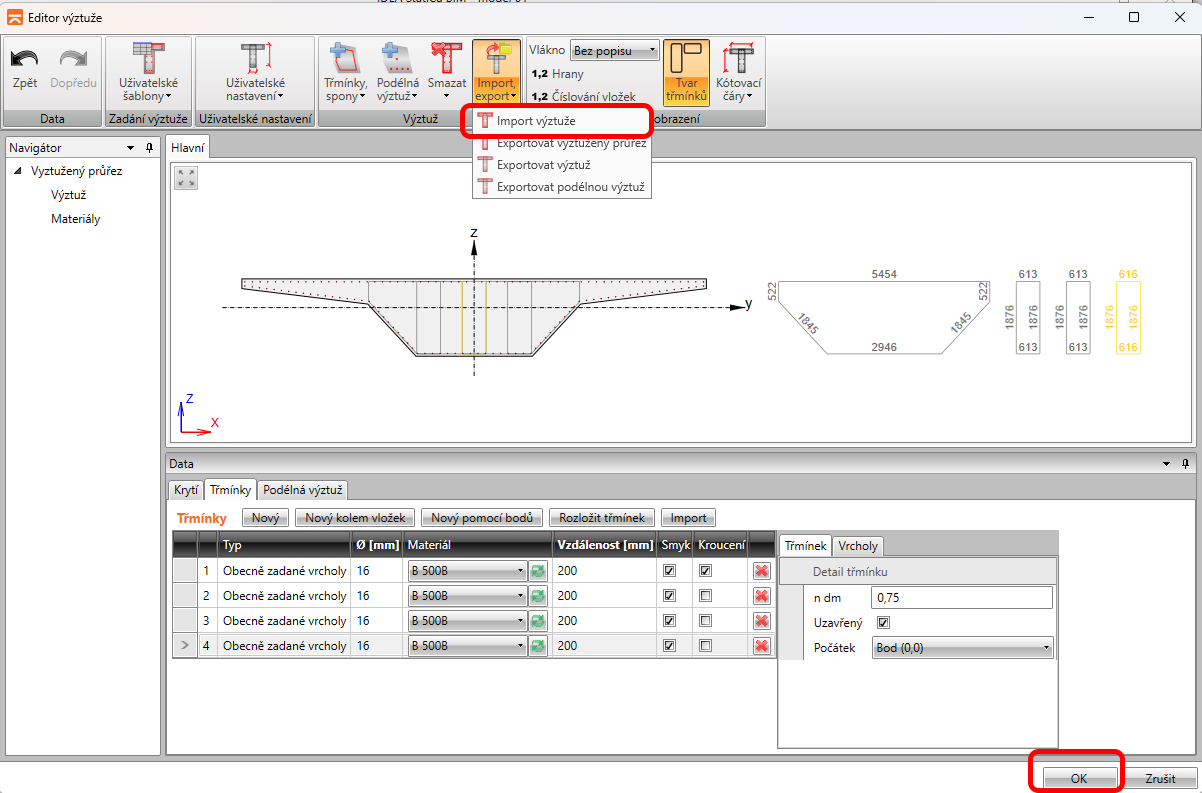Click the Zpět undo icon

coord(25,60)
